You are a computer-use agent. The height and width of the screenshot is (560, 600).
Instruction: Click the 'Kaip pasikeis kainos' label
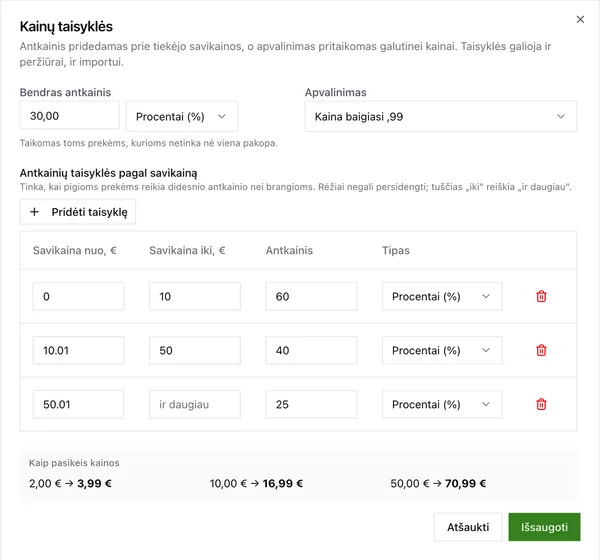tap(74, 463)
